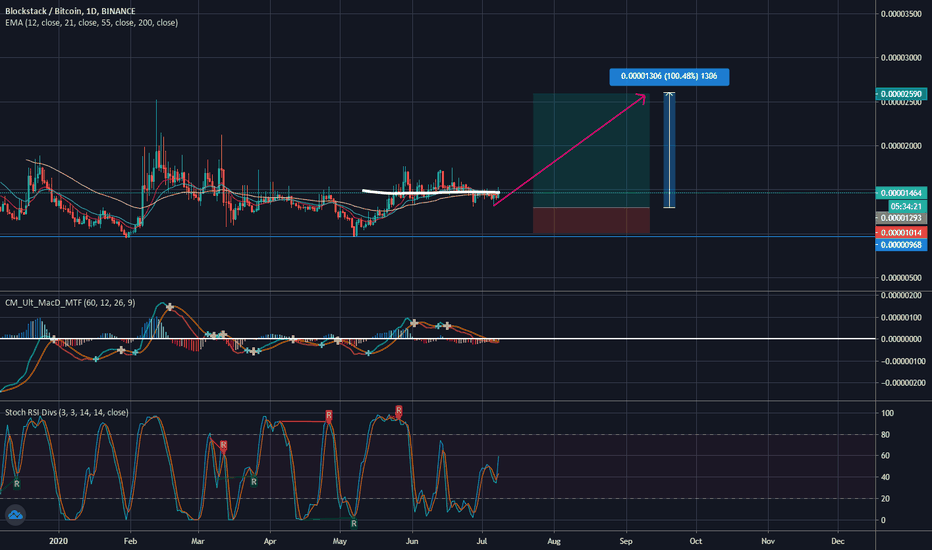Viewport: 932px width, 550px height.
Task: Click the 0.00001014 red stop price label
Action: click(901, 232)
